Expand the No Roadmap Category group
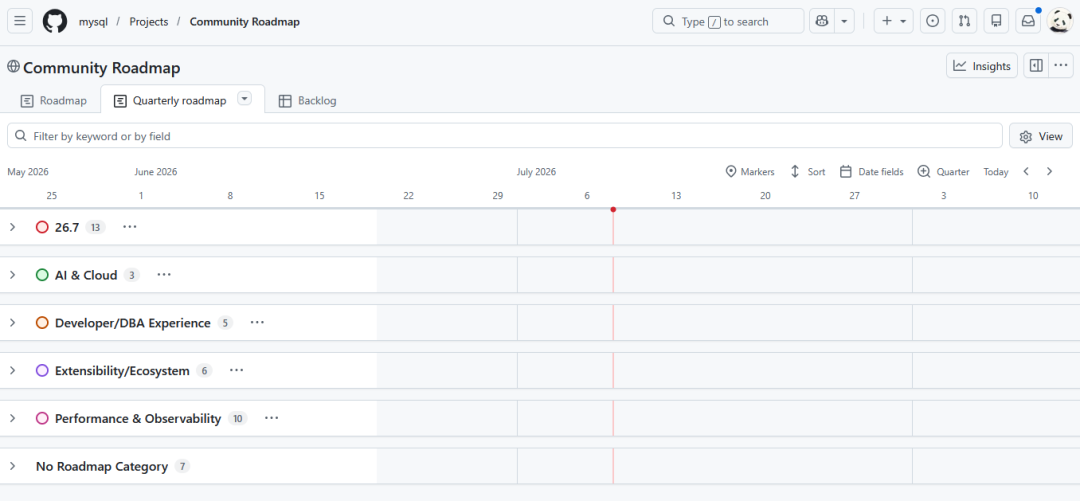The height and width of the screenshot is (501, 1080). [12, 466]
